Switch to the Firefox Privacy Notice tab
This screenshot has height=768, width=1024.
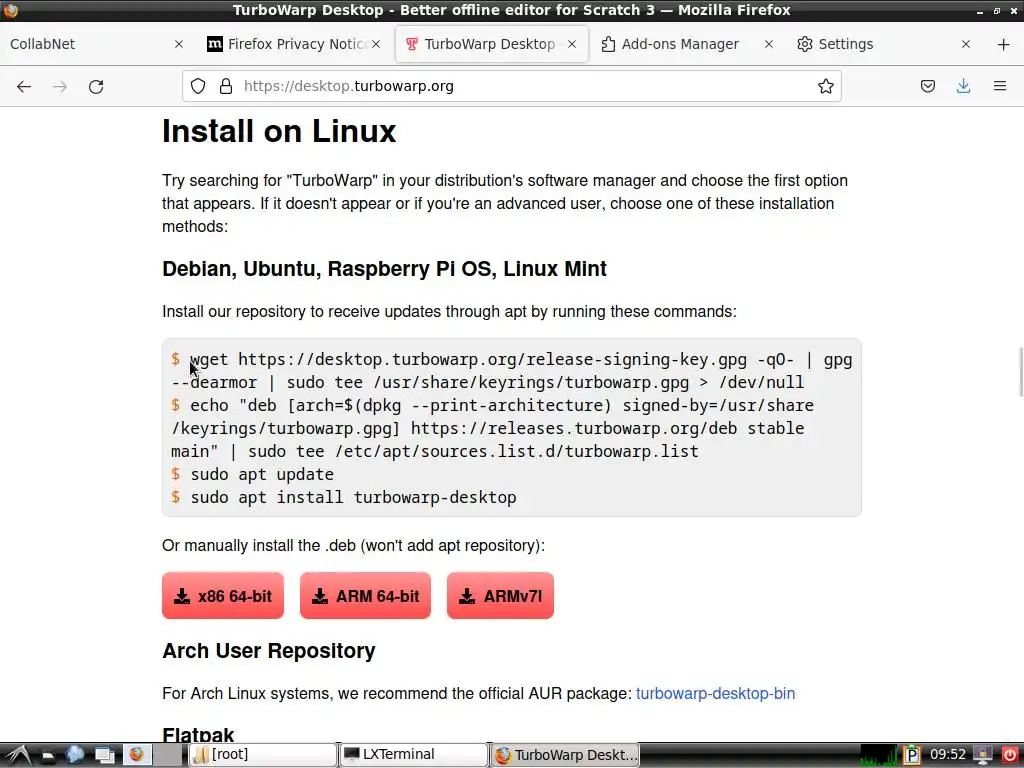(x=295, y=44)
